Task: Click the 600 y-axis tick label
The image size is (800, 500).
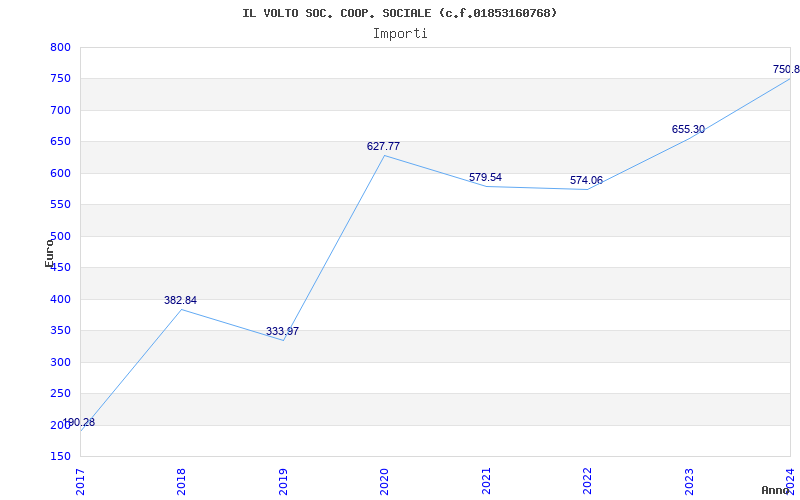Action: (60, 173)
